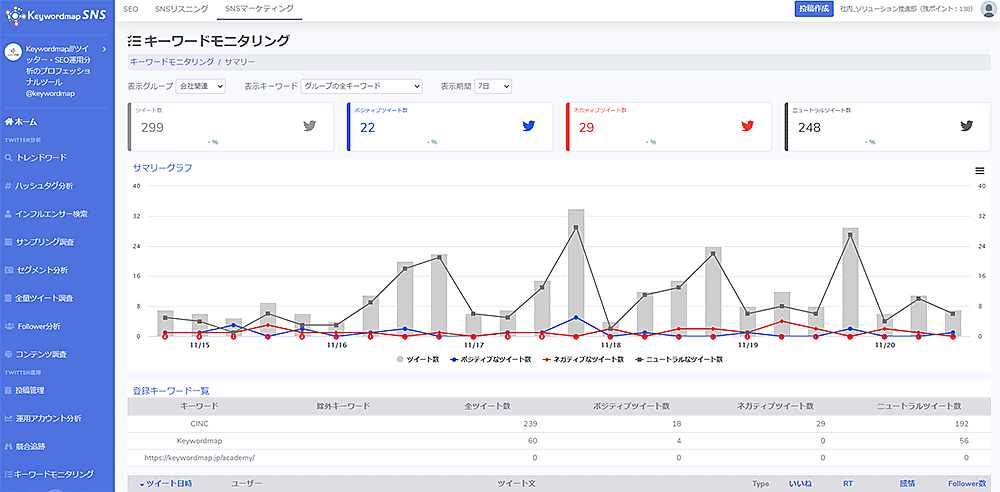Open the 表示グループ dropdown
1000x492 pixels.
point(201,87)
